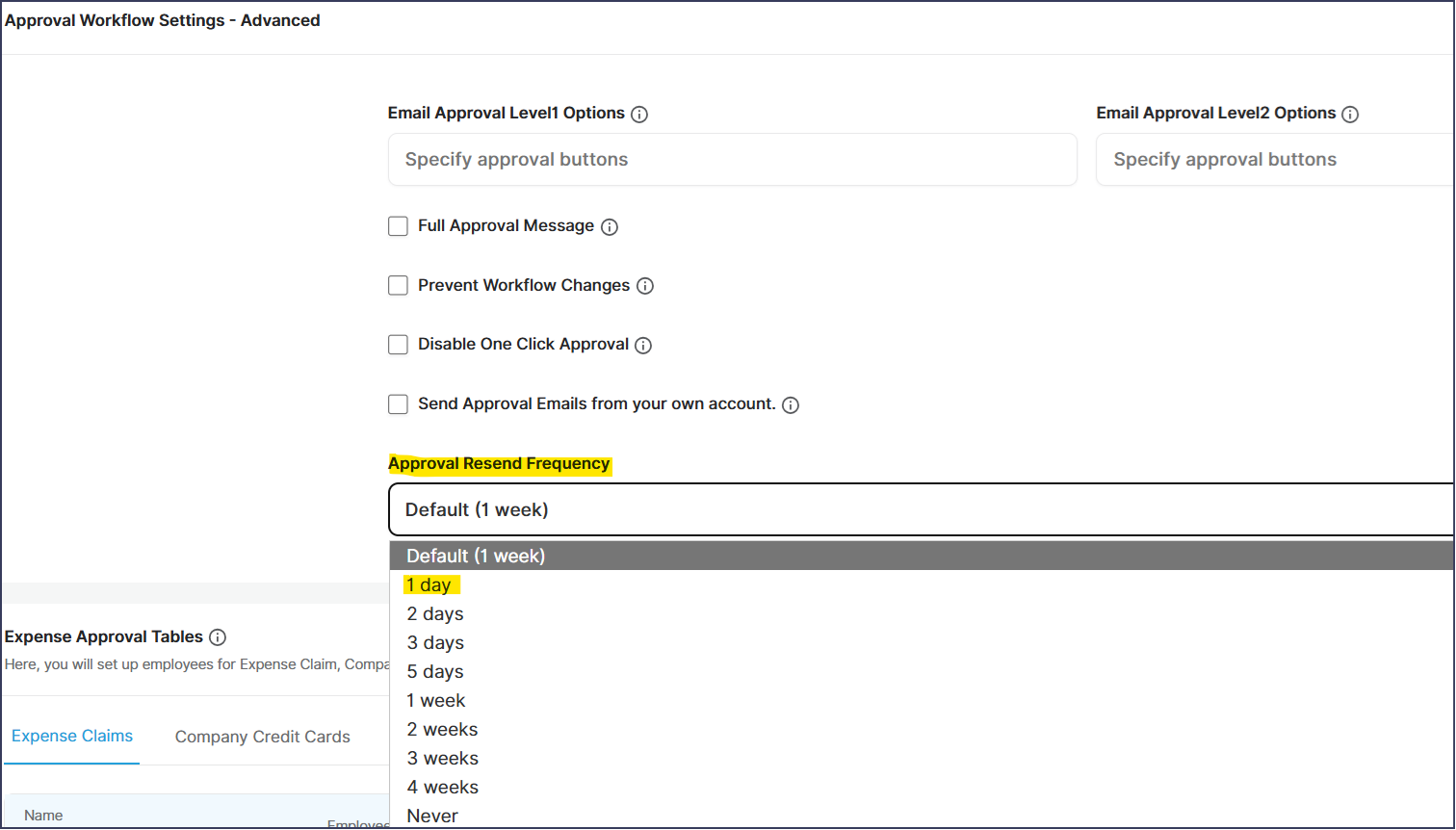Choose Never in the frequency list
1456x830 pixels.
point(923,816)
